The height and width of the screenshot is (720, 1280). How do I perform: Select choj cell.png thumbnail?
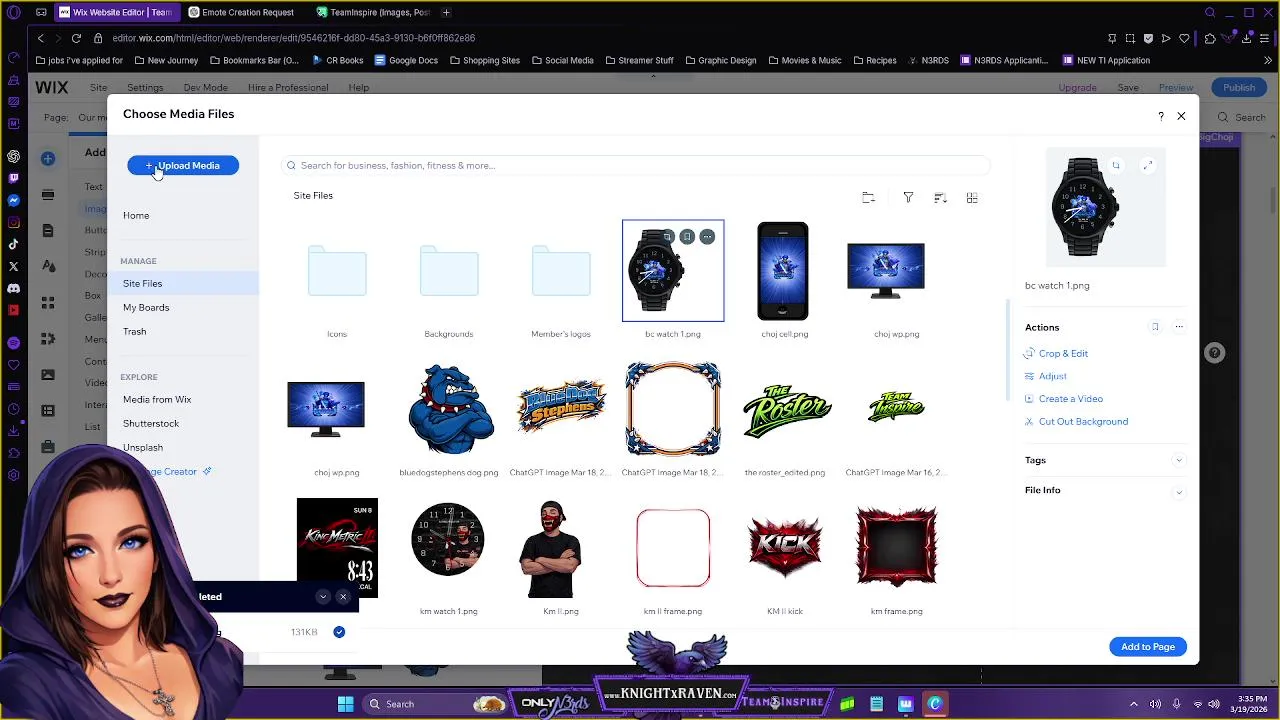point(784,271)
